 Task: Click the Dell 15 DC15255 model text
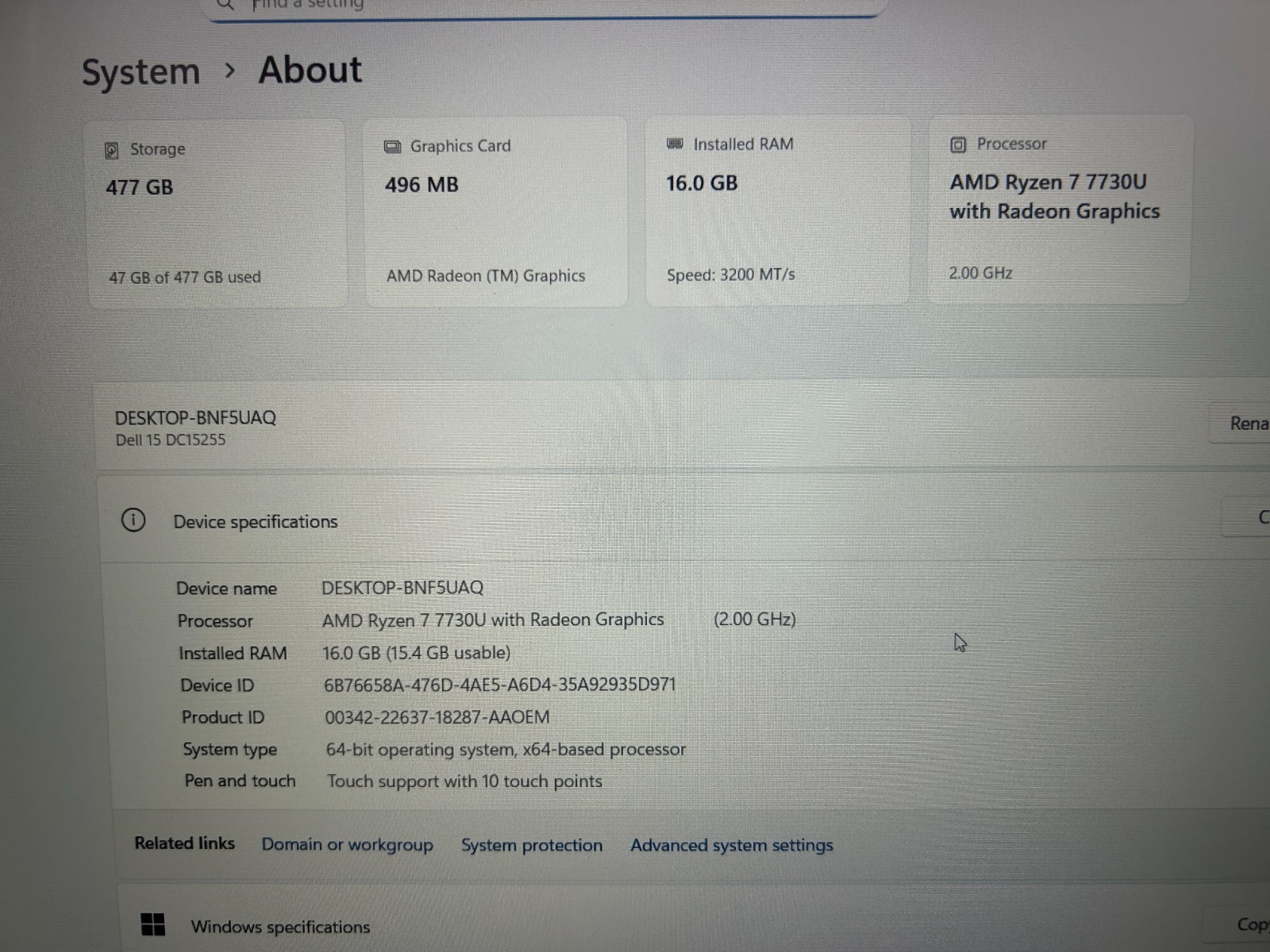point(171,440)
